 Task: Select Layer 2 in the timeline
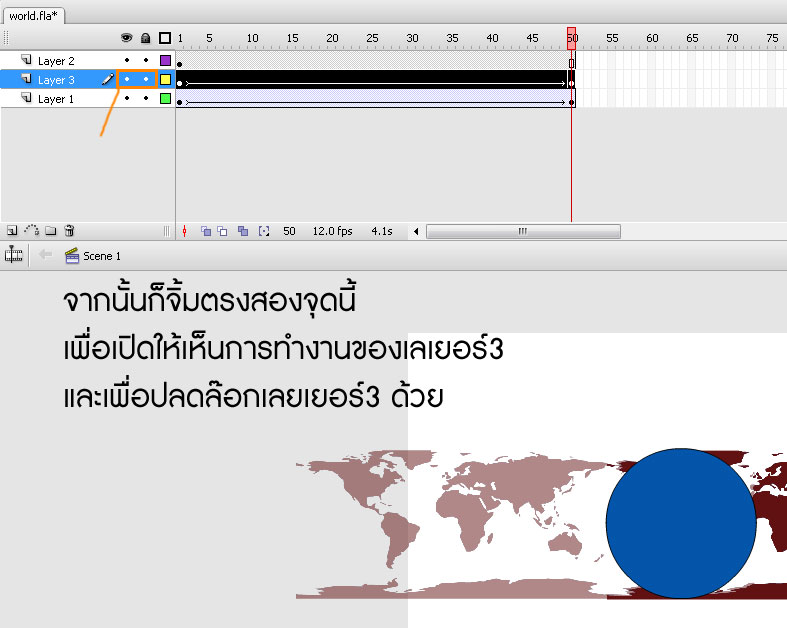pos(56,61)
